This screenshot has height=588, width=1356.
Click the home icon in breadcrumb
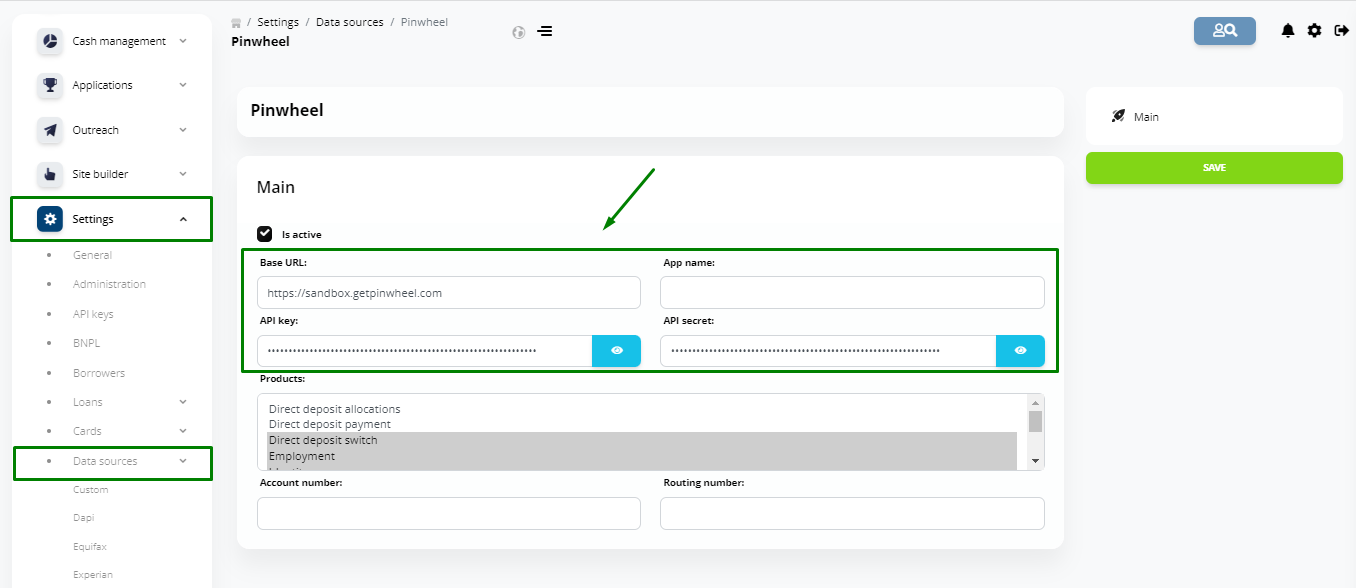click(x=236, y=22)
